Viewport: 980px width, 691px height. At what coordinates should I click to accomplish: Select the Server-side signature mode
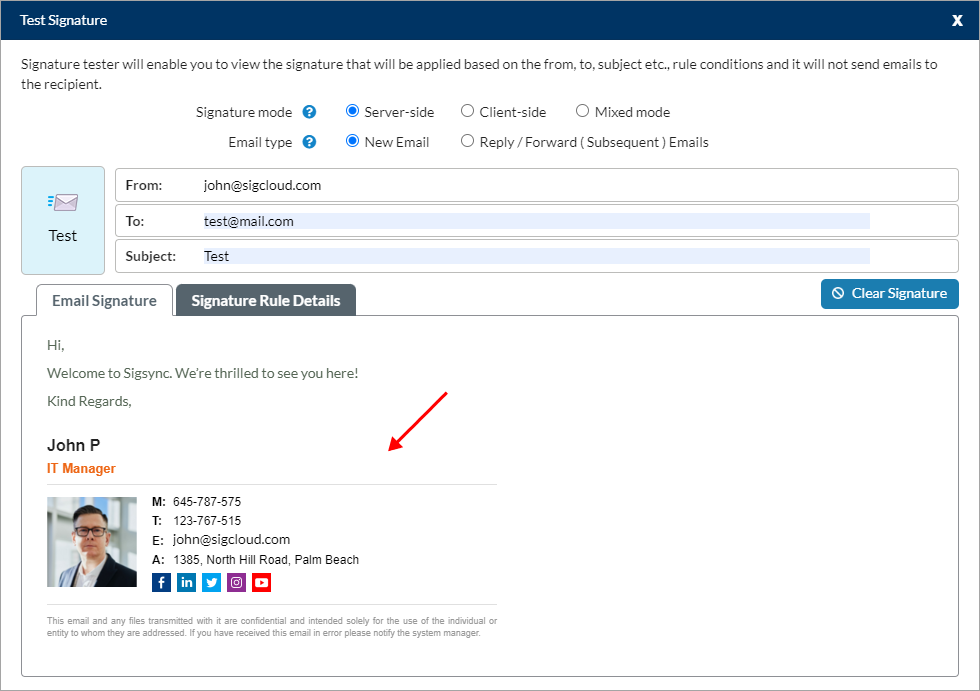[x=352, y=112]
